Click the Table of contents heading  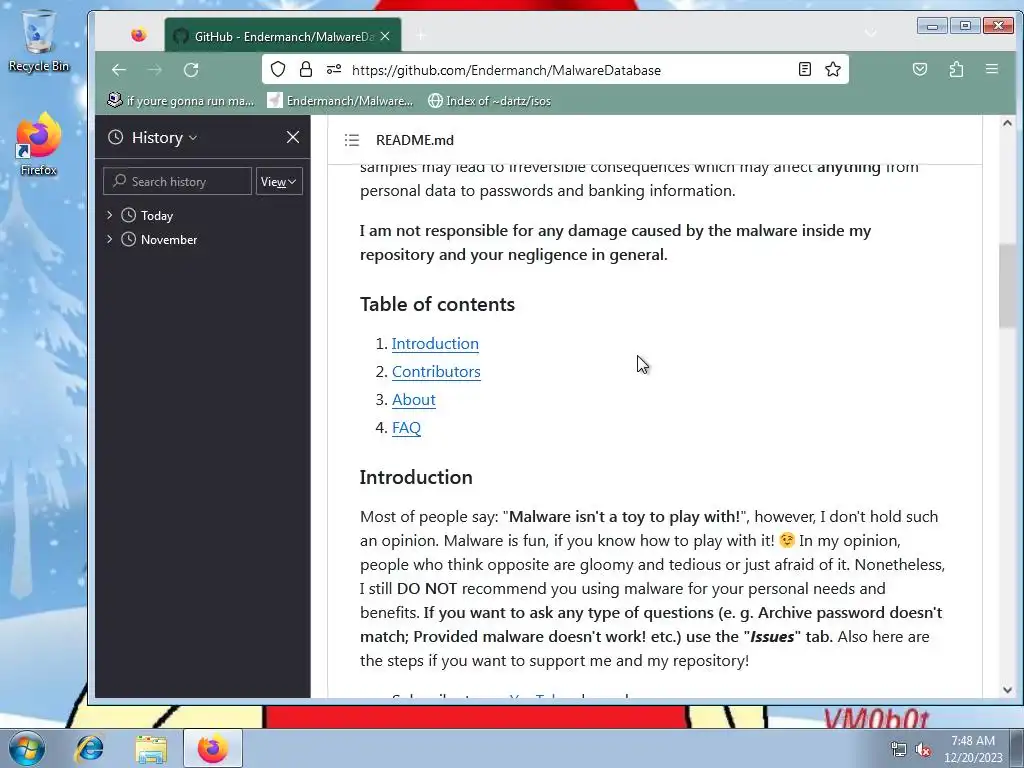coord(437,304)
